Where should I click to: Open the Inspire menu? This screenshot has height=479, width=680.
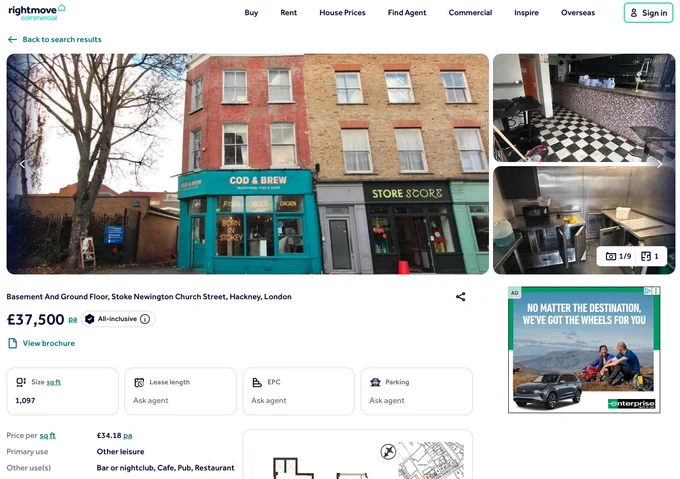[x=526, y=13]
